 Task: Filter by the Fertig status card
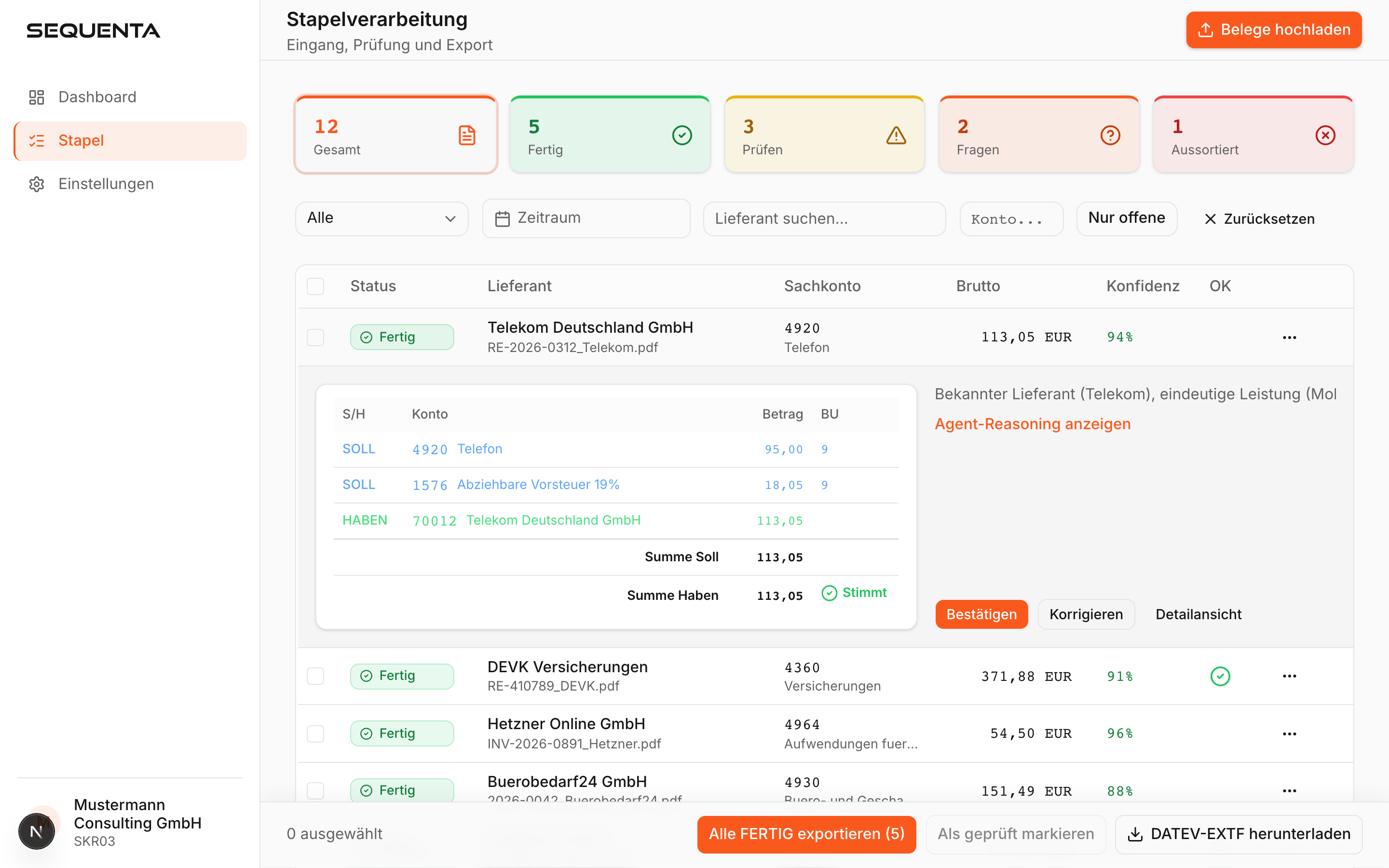(610, 136)
